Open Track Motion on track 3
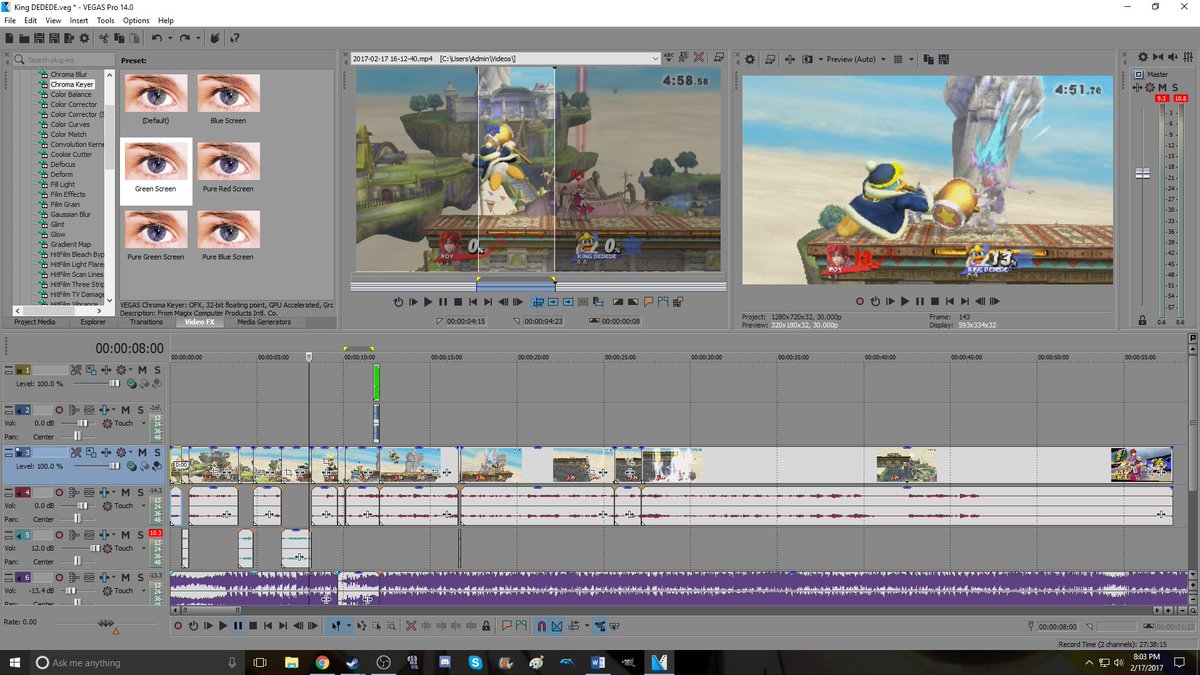 coord(91,452)
